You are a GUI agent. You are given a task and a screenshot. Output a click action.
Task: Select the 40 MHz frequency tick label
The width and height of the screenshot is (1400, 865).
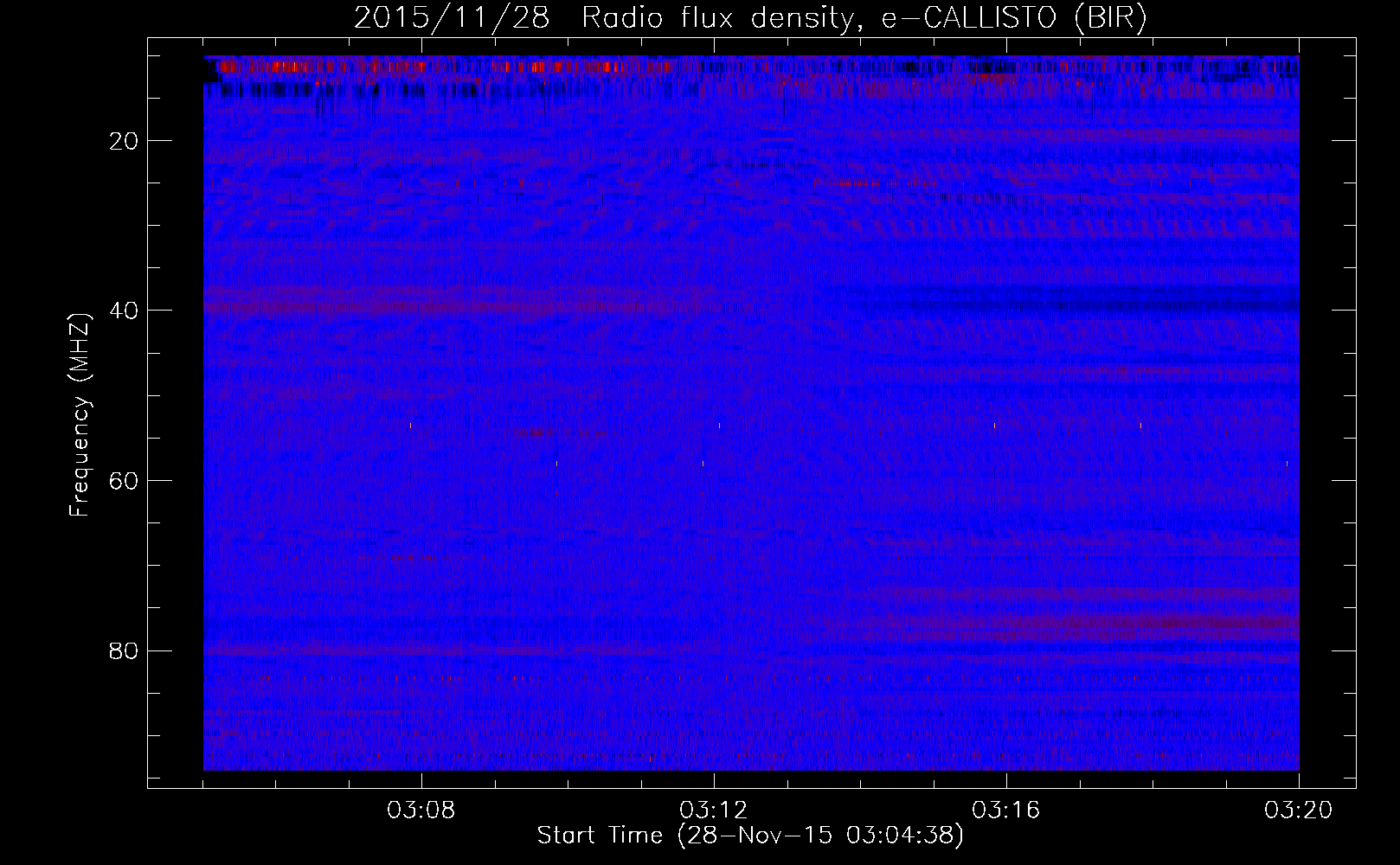(x=125, y=311)
